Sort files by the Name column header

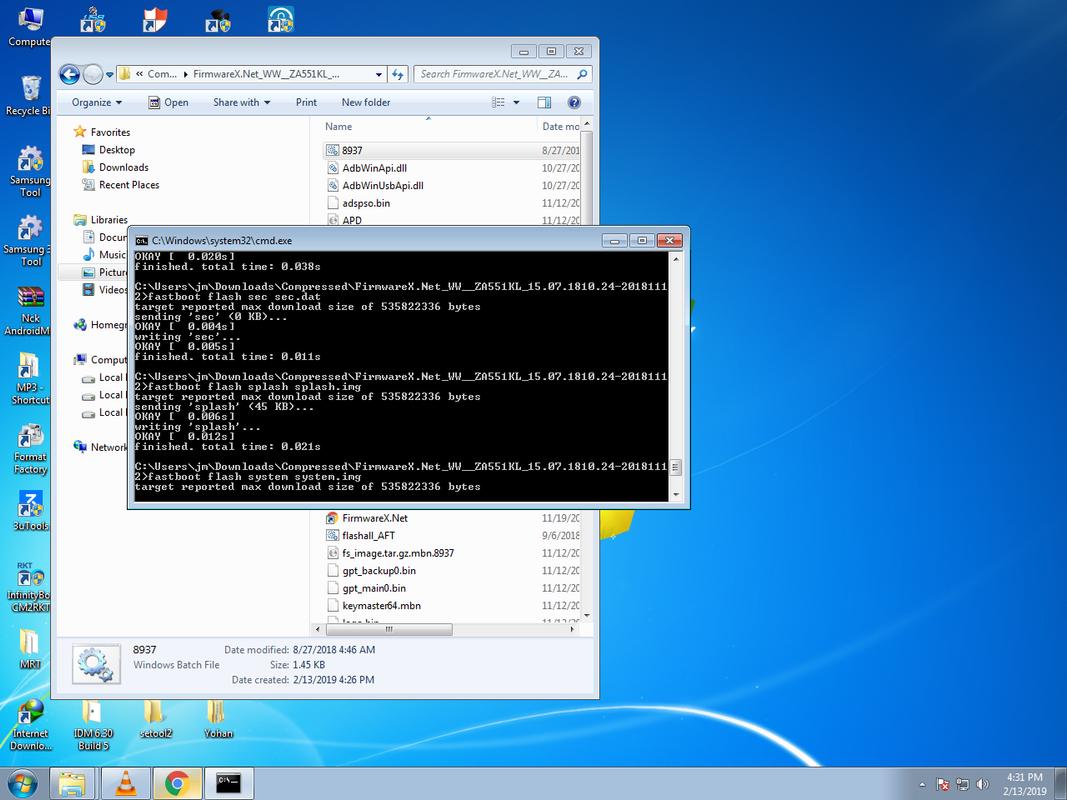(x=429, y=127)
